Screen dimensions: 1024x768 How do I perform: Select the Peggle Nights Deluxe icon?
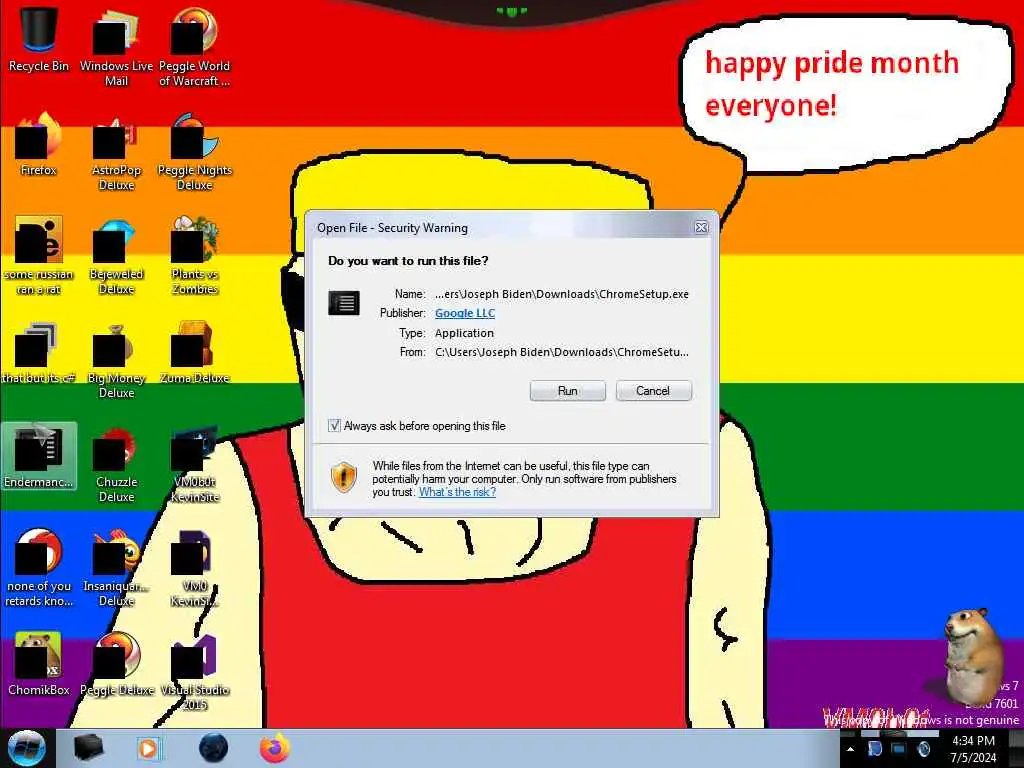(x=194, y=150)
